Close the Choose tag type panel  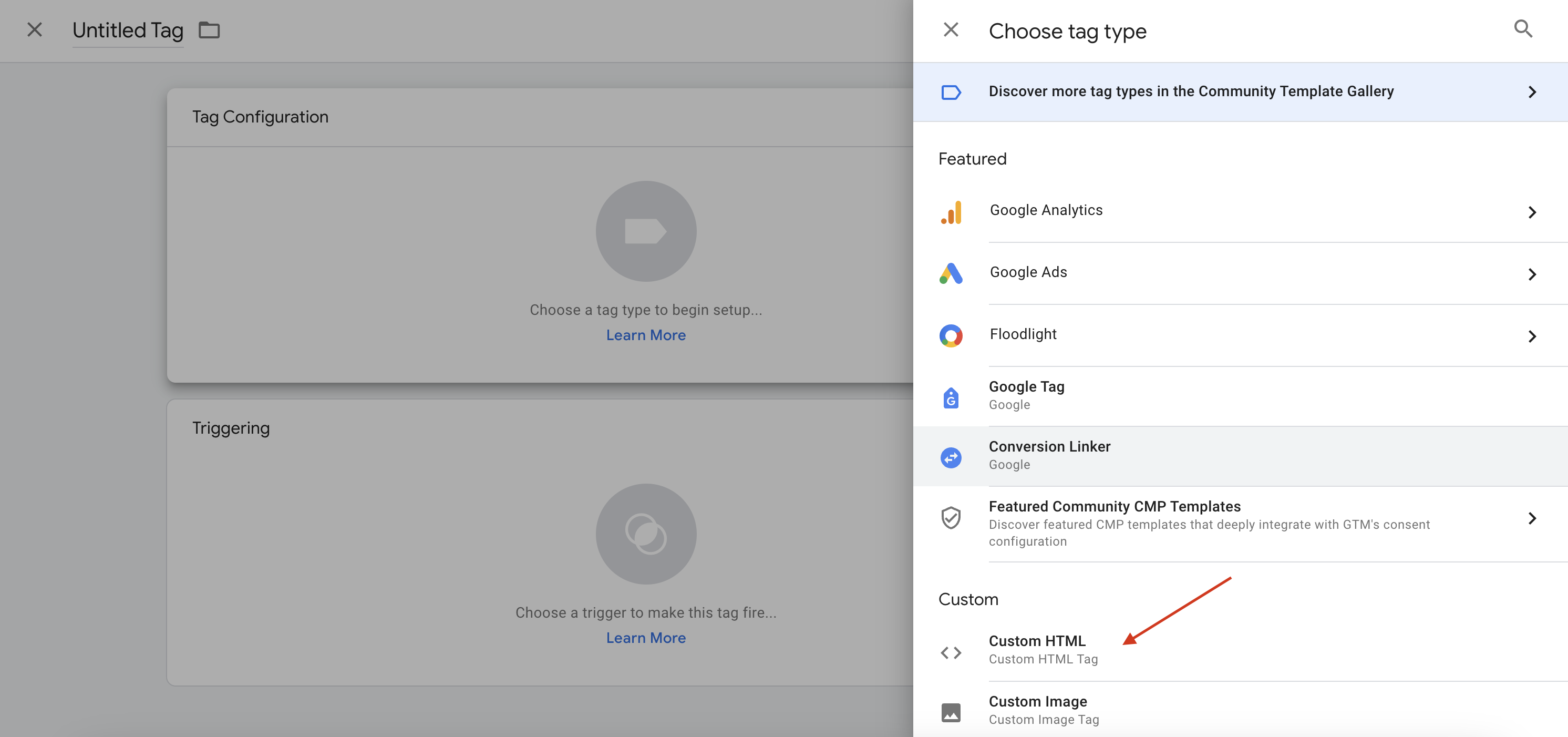[951, 28]
